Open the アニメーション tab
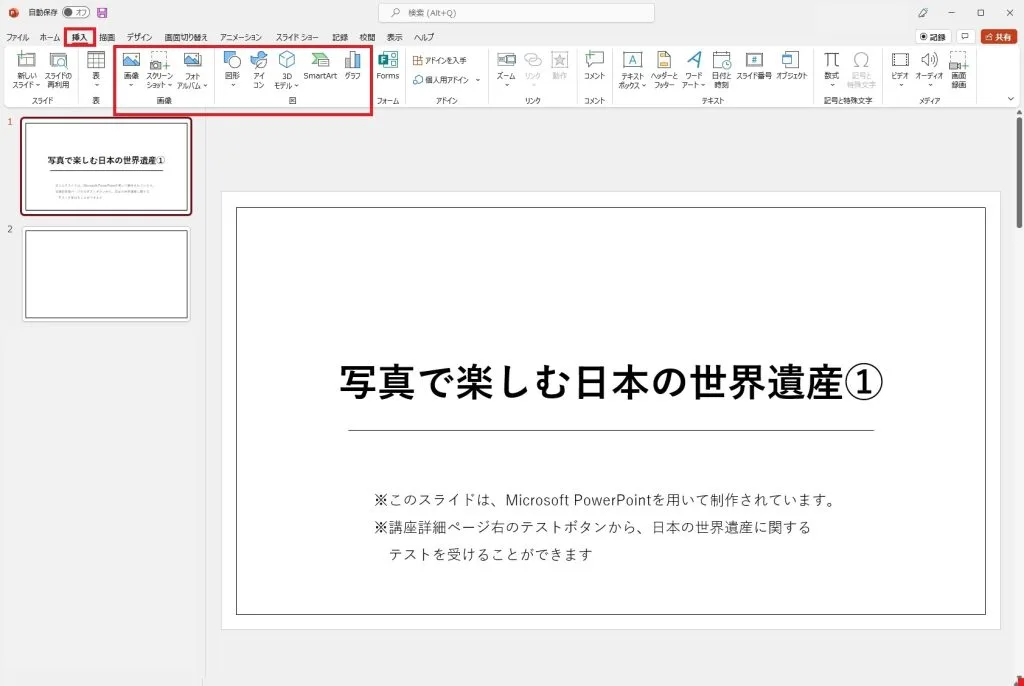Screen dimensions: 1024x686 point(240,37)
